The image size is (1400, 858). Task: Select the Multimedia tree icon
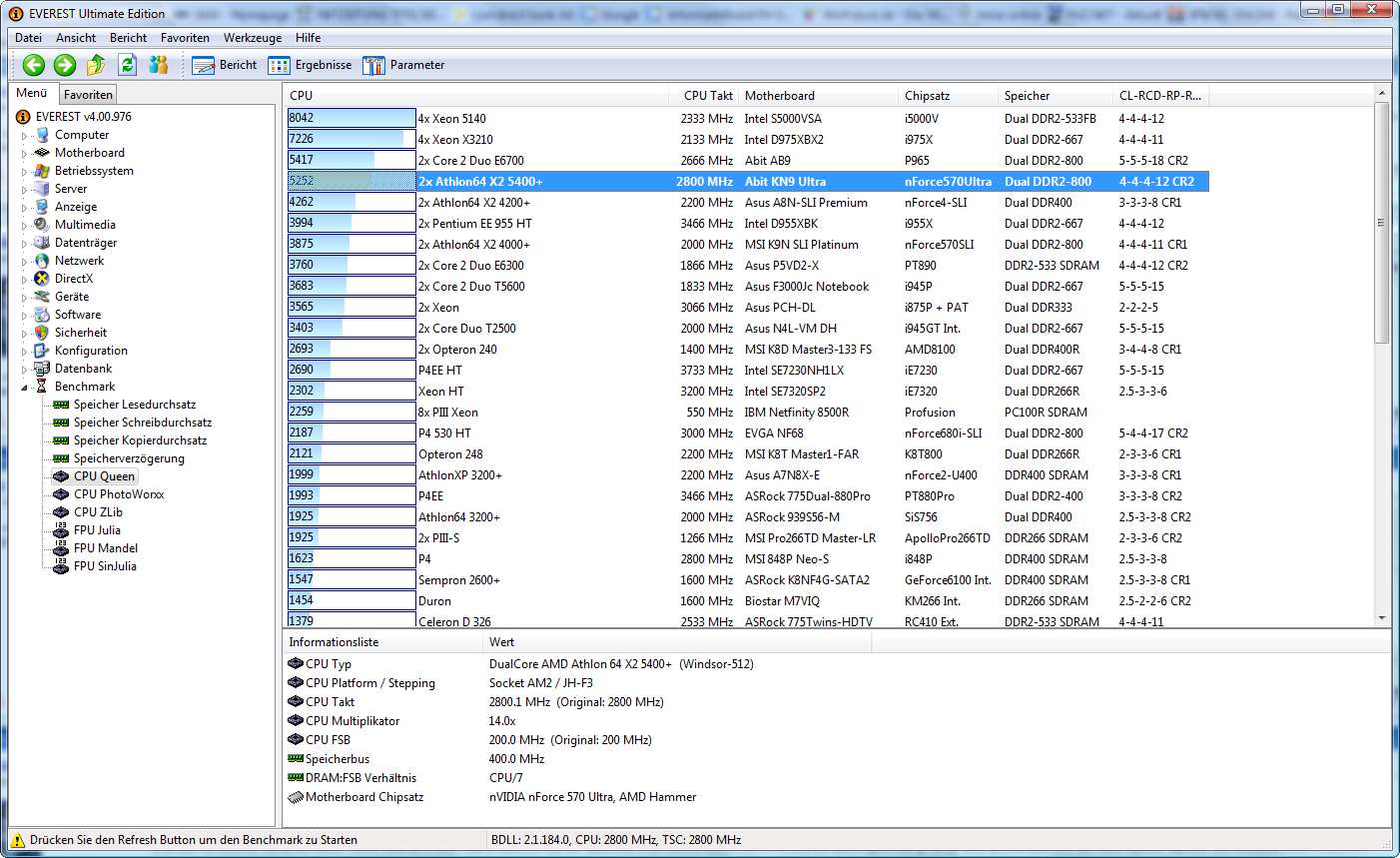pyautogui.click(x=42, y=225)
